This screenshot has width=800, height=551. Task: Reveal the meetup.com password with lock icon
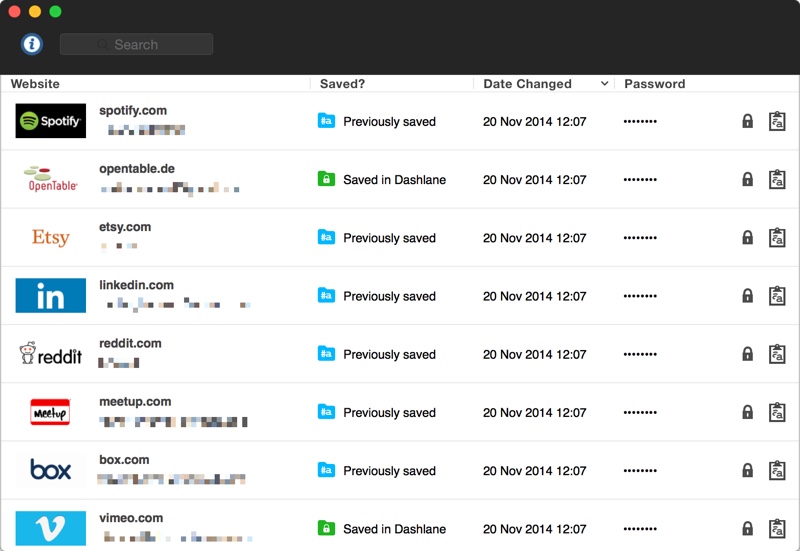(x=747, y=412)
